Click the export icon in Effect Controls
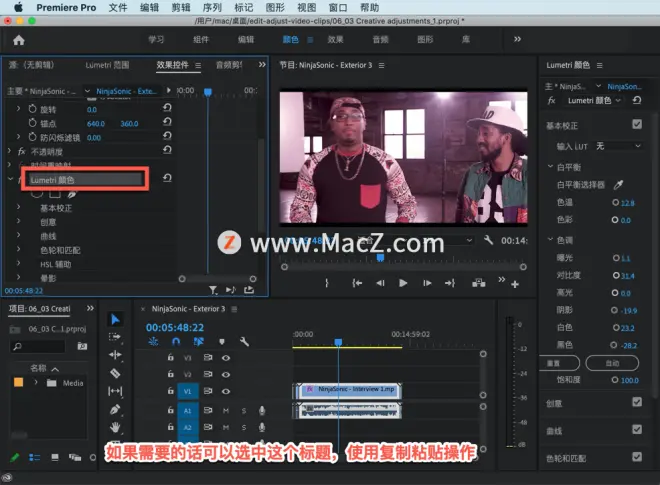660x485 pixels. tap(249, 290)
